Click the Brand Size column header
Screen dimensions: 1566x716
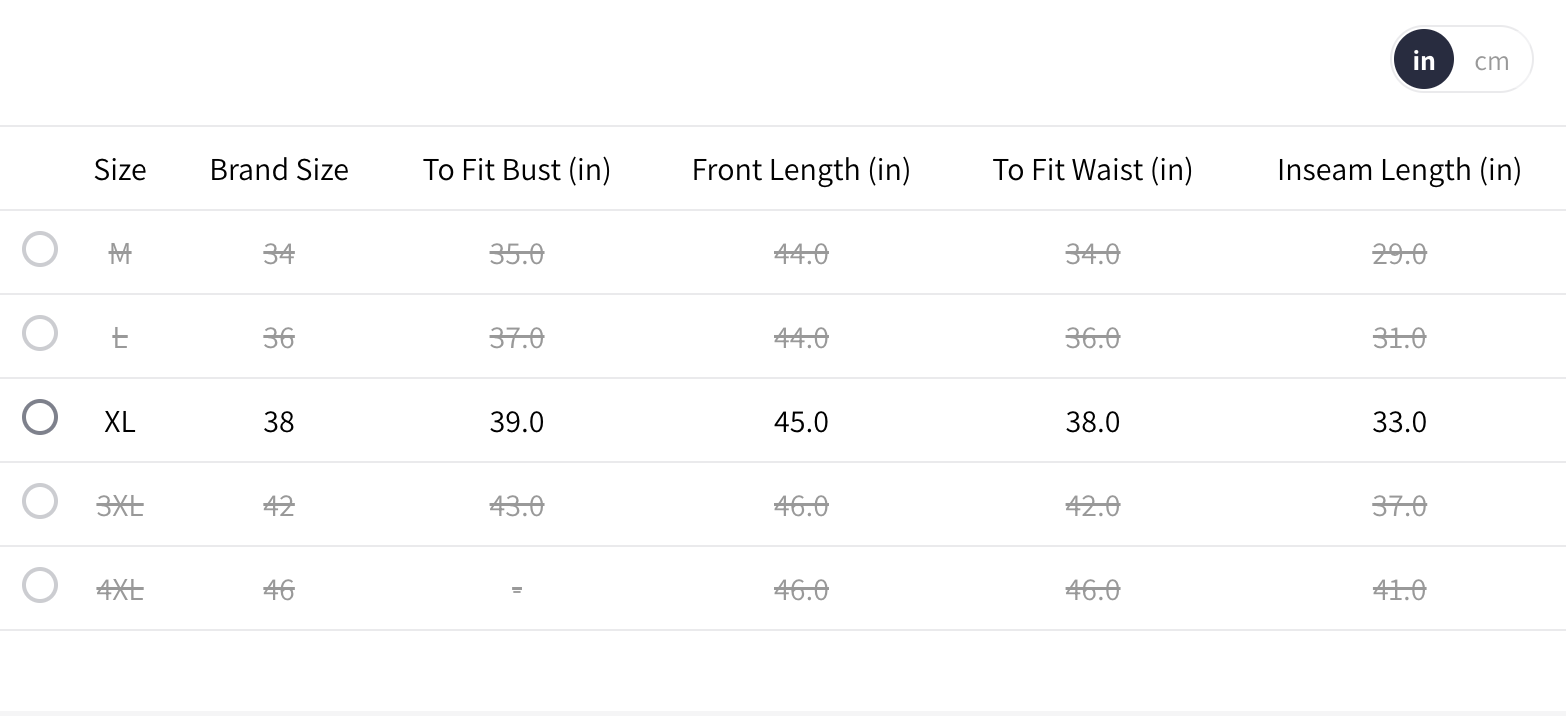click(x=279, y=170)
